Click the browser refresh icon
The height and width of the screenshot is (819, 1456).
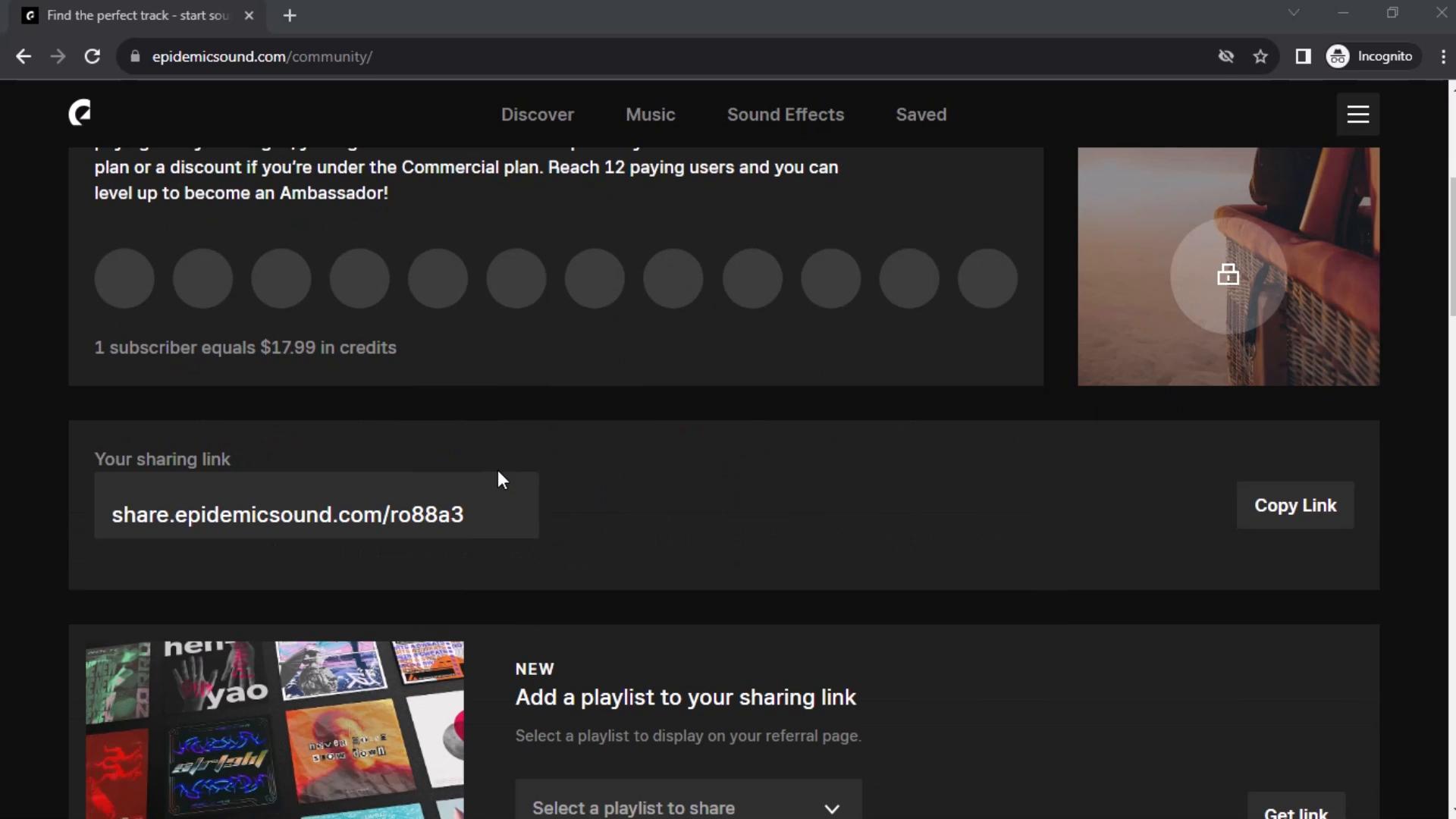[x=91, y=57]
